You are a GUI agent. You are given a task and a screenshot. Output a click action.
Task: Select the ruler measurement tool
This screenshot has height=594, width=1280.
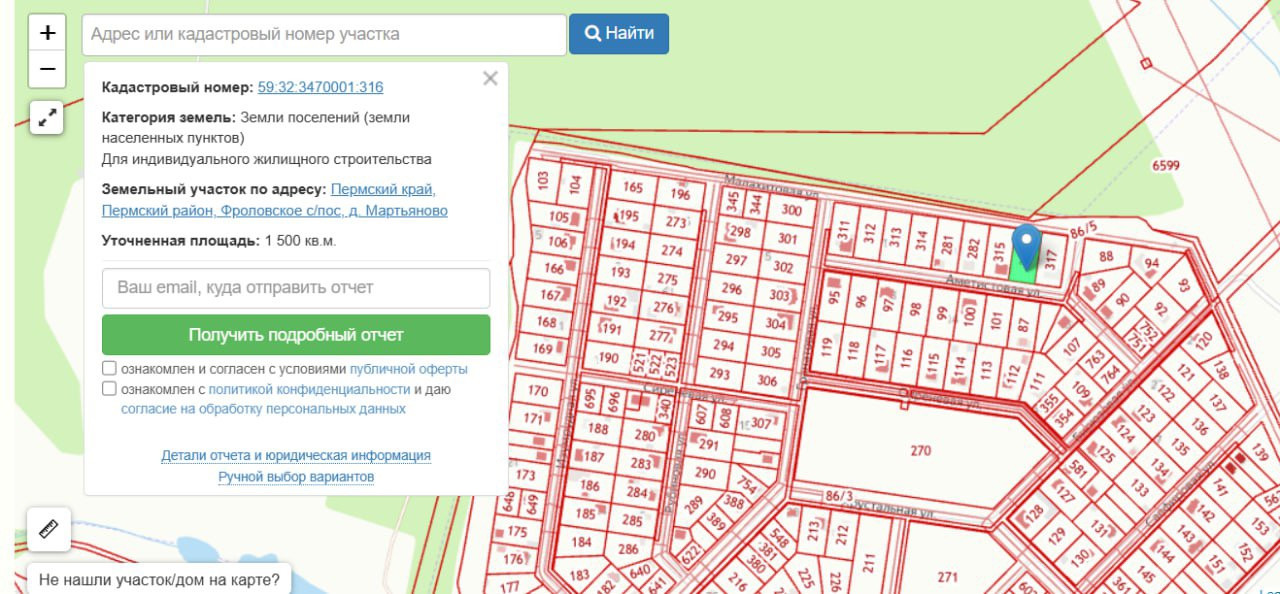[49, 529]
